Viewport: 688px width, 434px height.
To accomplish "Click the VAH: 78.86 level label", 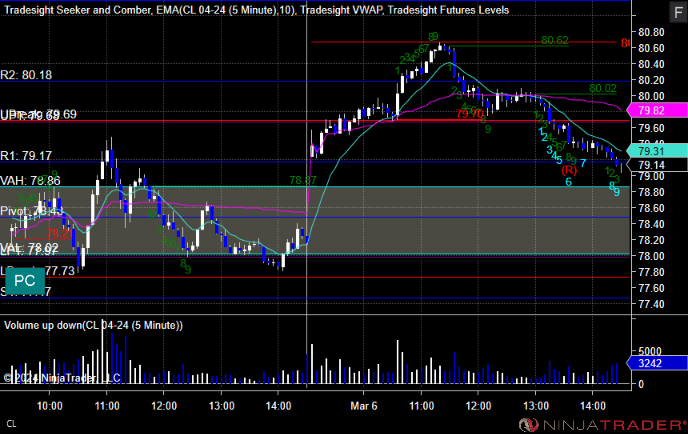I will click(x=30, y=180).
